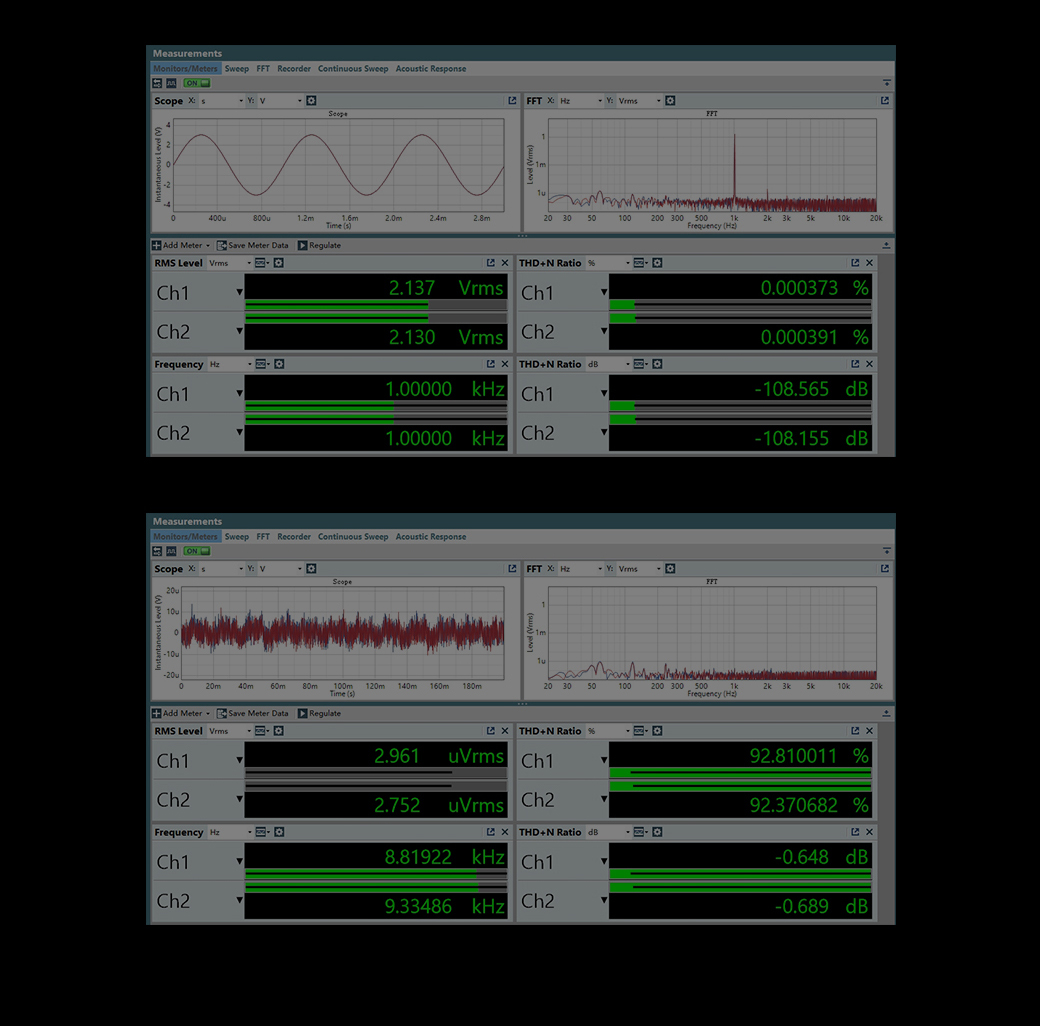The width and height of the screenshot is (1040, 1026).
Task: Open Scope X axis unit dropdown, upper window
Action: pyautogui.click(x=222, y=101)
